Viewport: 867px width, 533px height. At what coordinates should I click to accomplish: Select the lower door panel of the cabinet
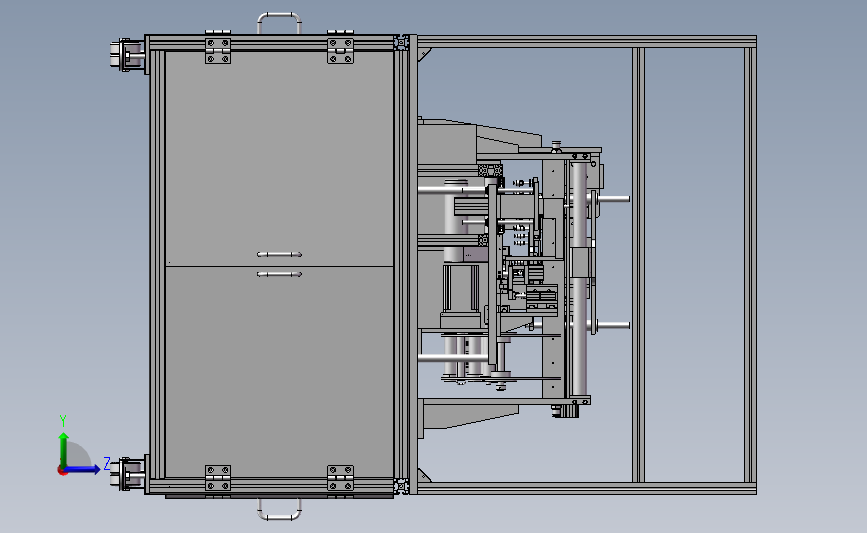point(279,372)
